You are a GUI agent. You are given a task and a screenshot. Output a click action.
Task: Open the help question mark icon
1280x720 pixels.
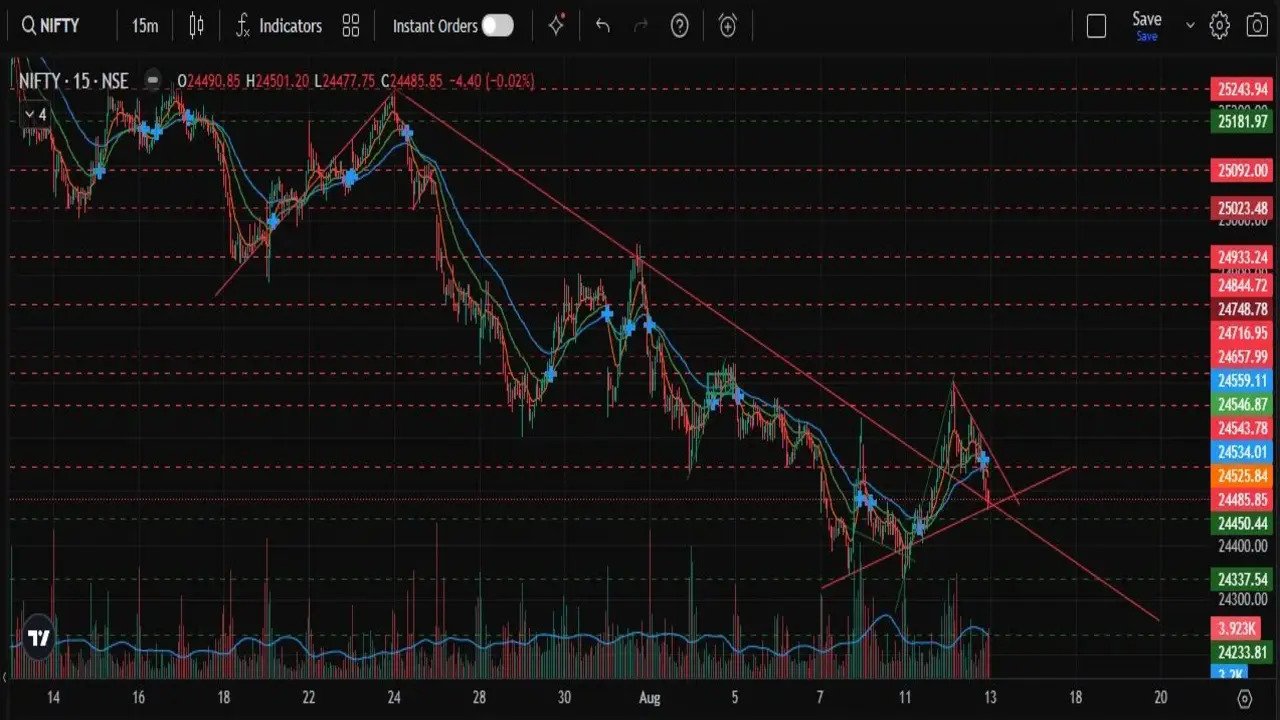(x=680, y=26)
